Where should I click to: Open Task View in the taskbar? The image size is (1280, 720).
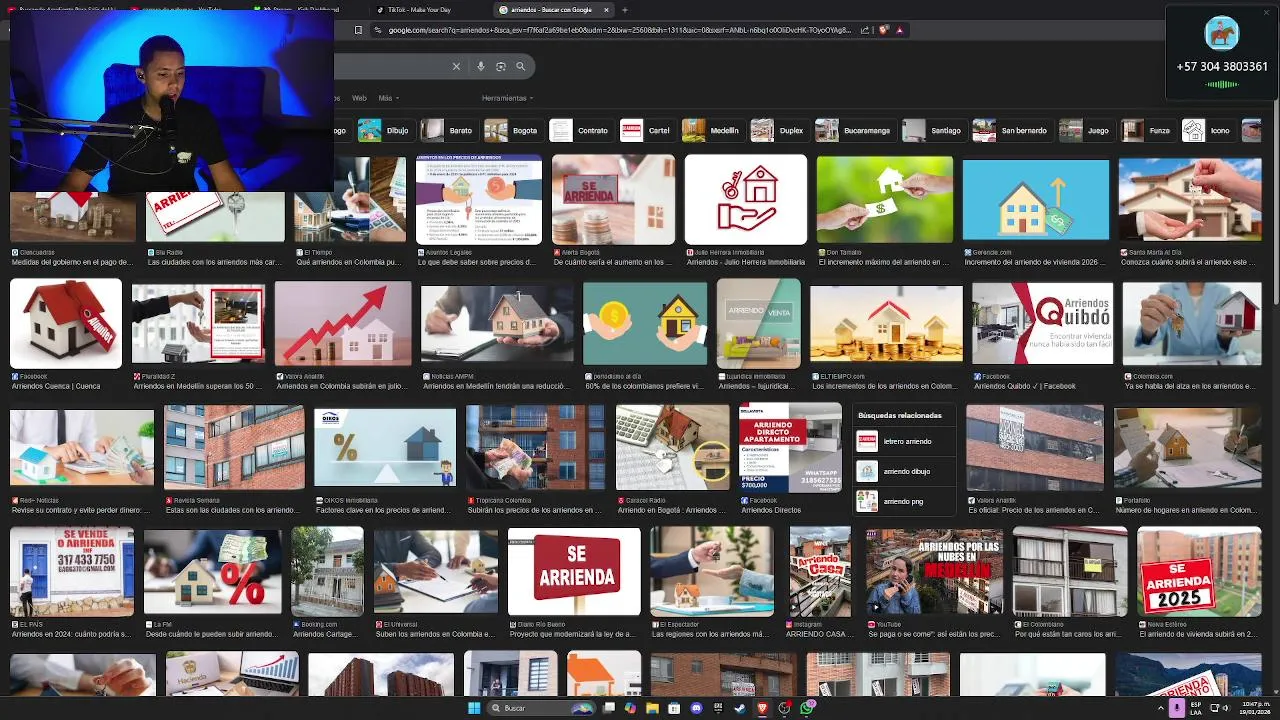[x=609, y=708]
